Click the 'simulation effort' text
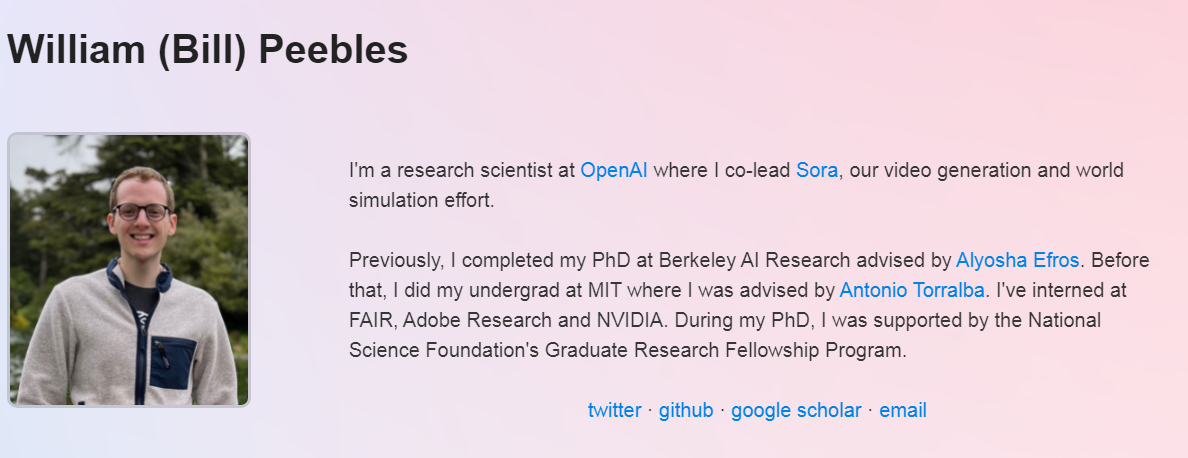Image resolution: width=1188 pixels, height=458 pixels. coord(420,200)
